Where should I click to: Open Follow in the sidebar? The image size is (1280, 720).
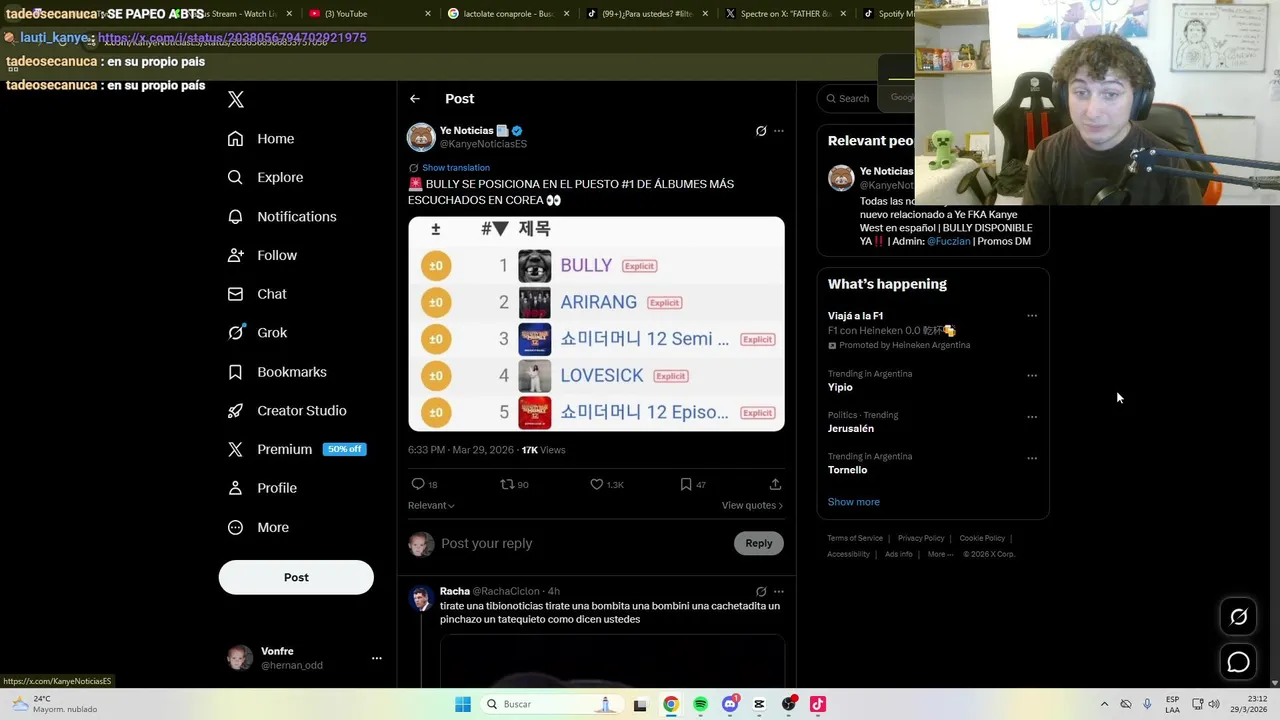(x=262, y=255)
